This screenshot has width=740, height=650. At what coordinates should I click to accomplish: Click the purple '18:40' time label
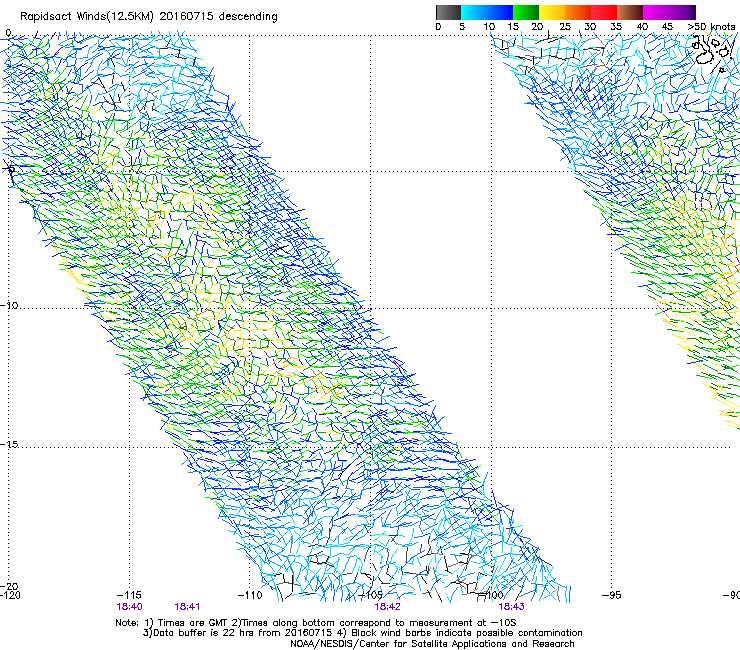[129, 607]
